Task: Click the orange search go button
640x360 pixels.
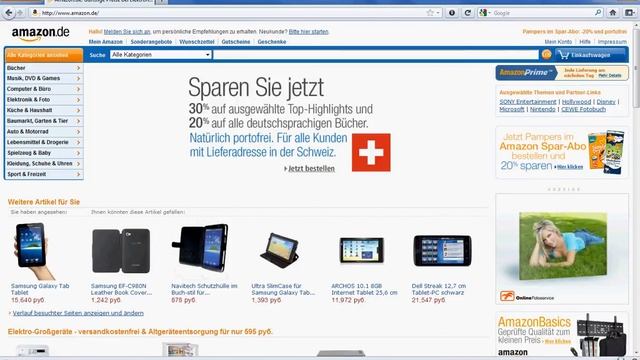Action: click(546, 54)
